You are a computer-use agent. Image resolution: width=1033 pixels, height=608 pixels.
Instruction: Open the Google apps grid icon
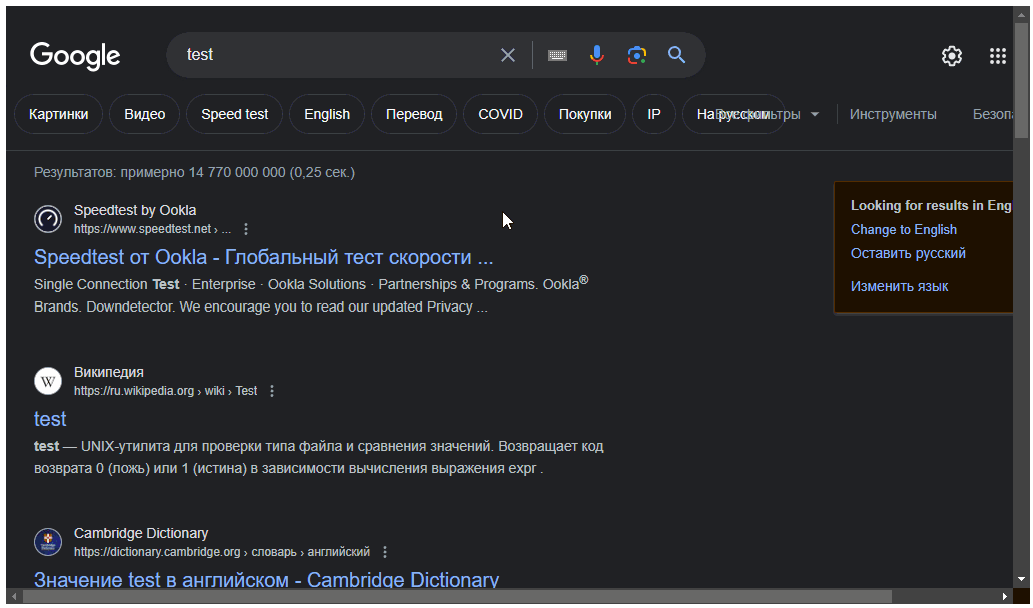tap(997, 56)
